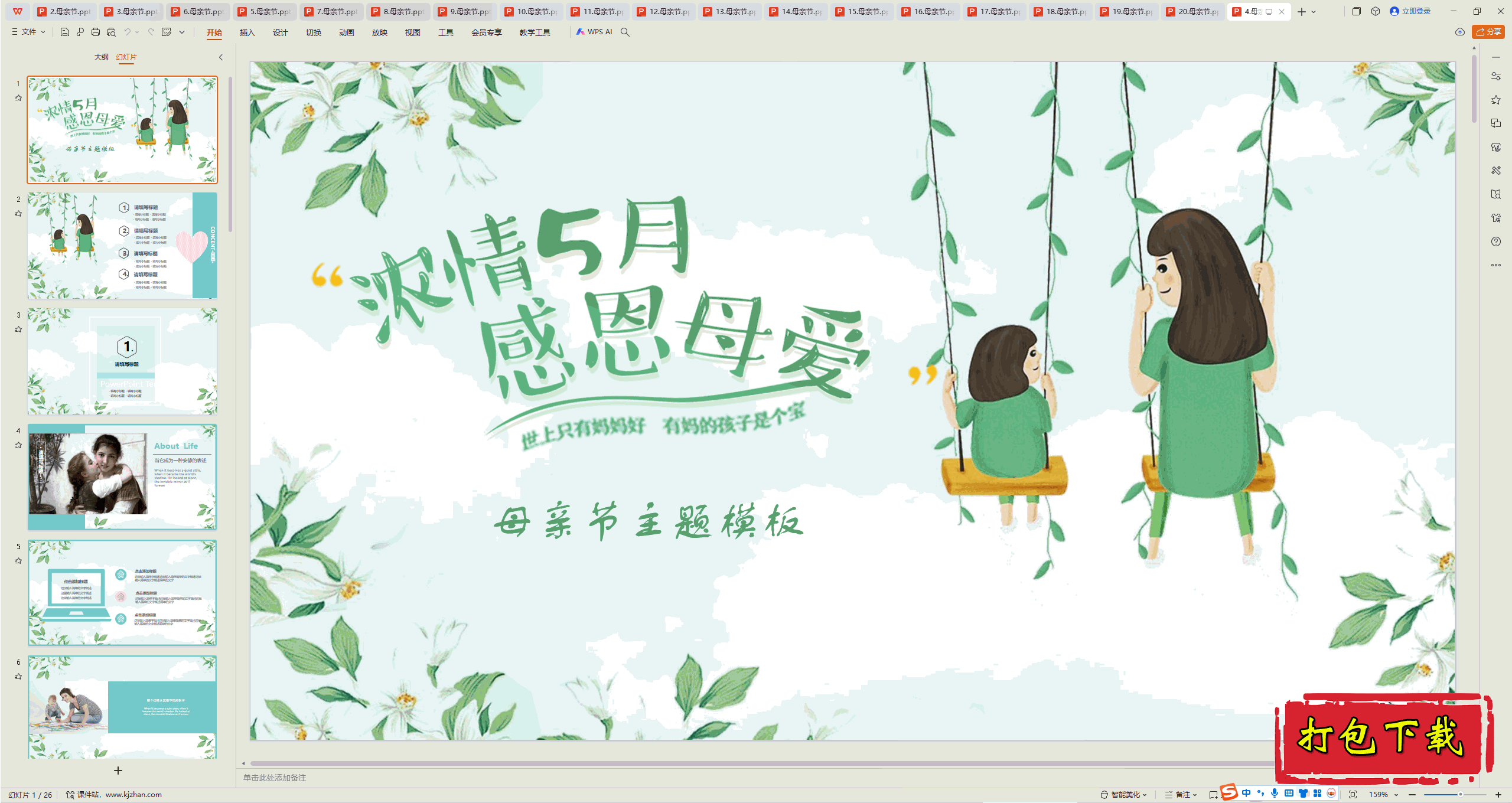Toggle star mark on slide 3
This screenshot has width=1512, height=803.
(x=18, y=329)
